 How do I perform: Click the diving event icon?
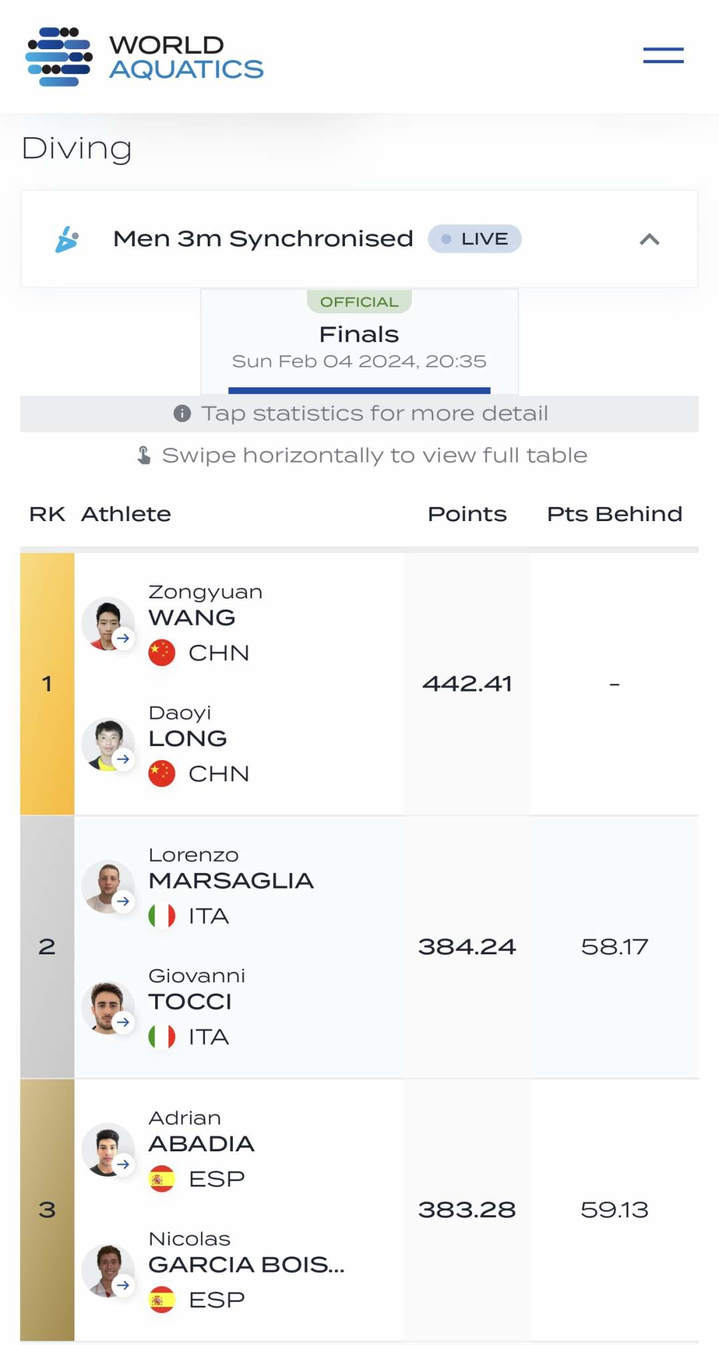click(67, 240)
